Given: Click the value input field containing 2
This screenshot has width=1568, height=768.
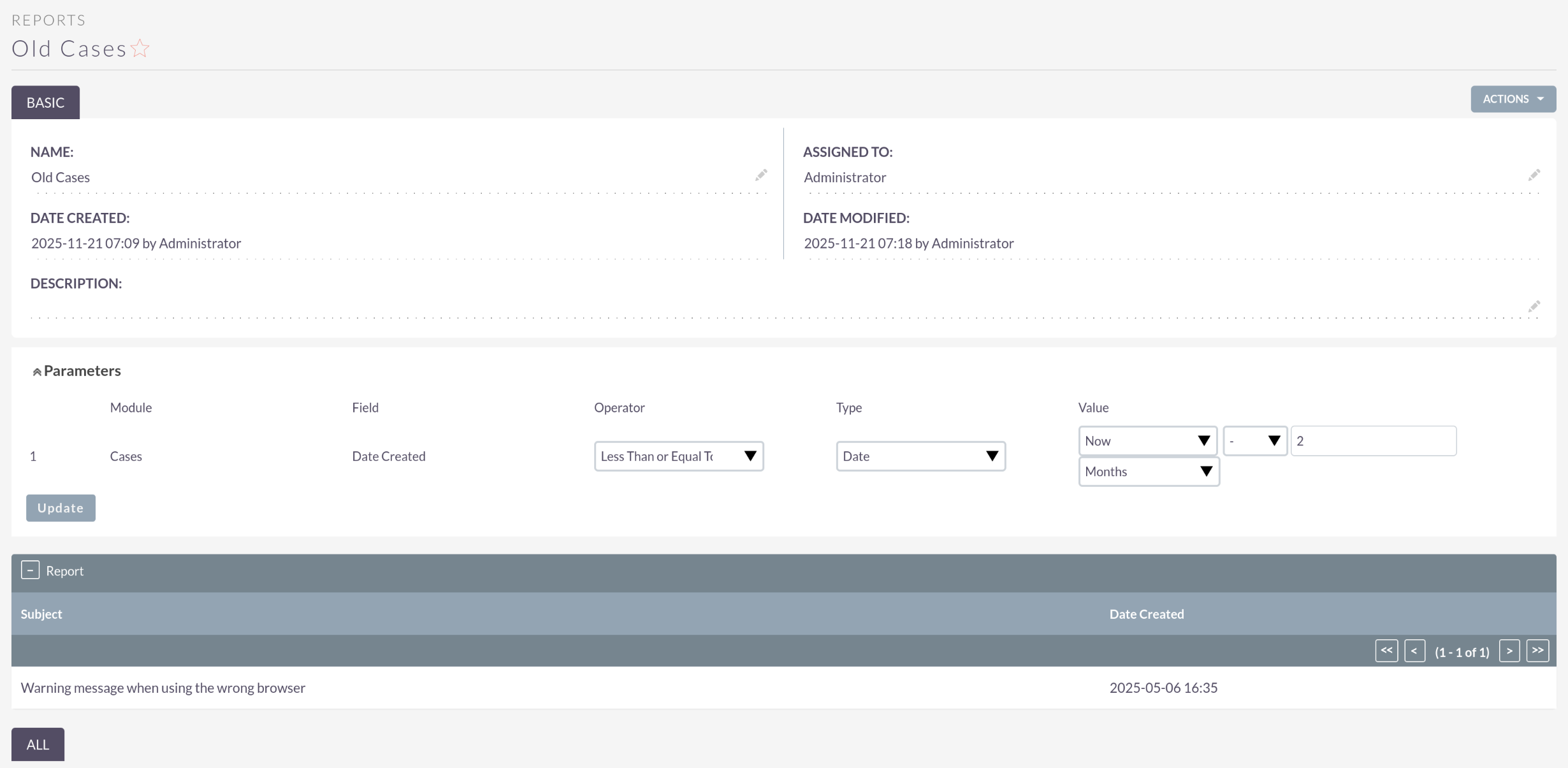Looking at the screenshot, I should pos(1373,441).
